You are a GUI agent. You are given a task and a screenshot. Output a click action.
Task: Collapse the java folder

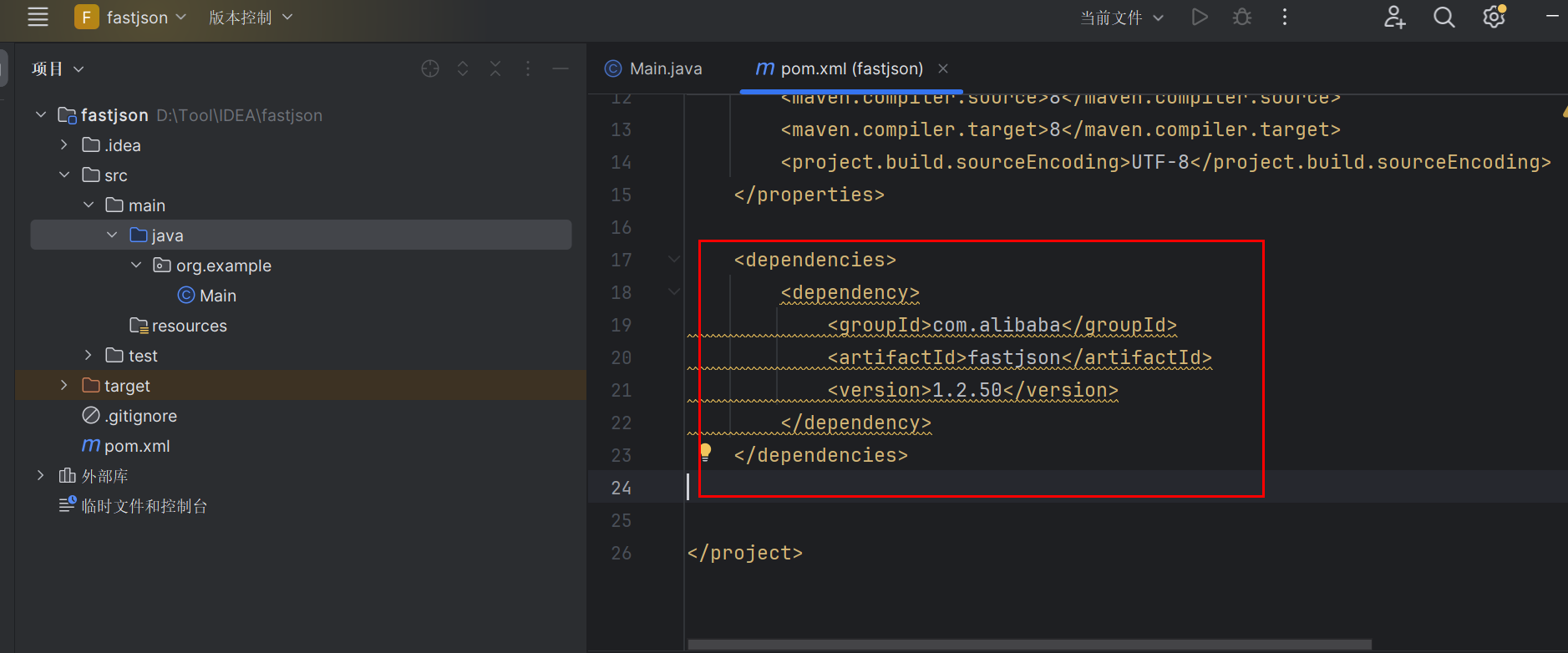click(112, 235)
